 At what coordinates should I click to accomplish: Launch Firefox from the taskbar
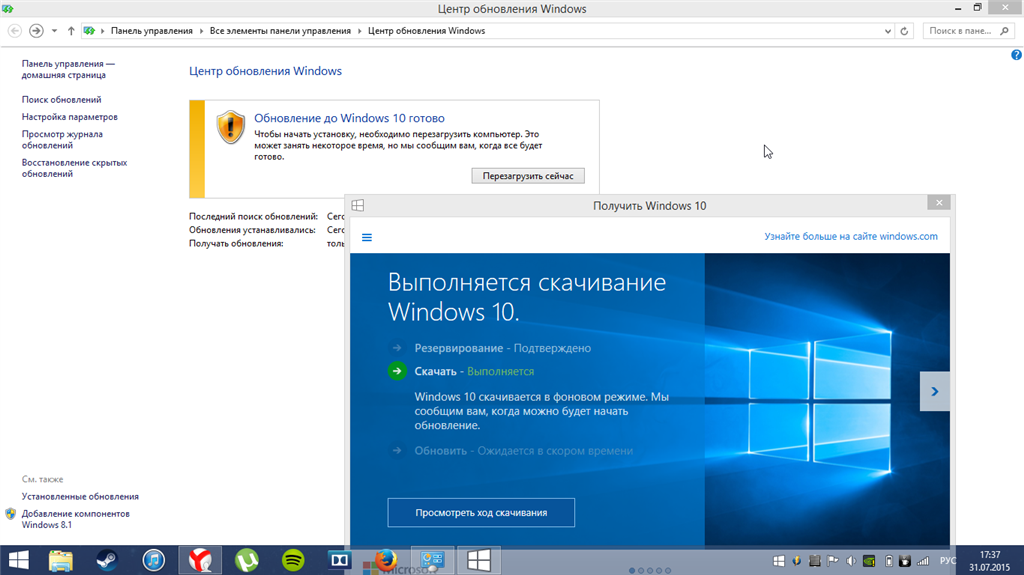[385, 560]
